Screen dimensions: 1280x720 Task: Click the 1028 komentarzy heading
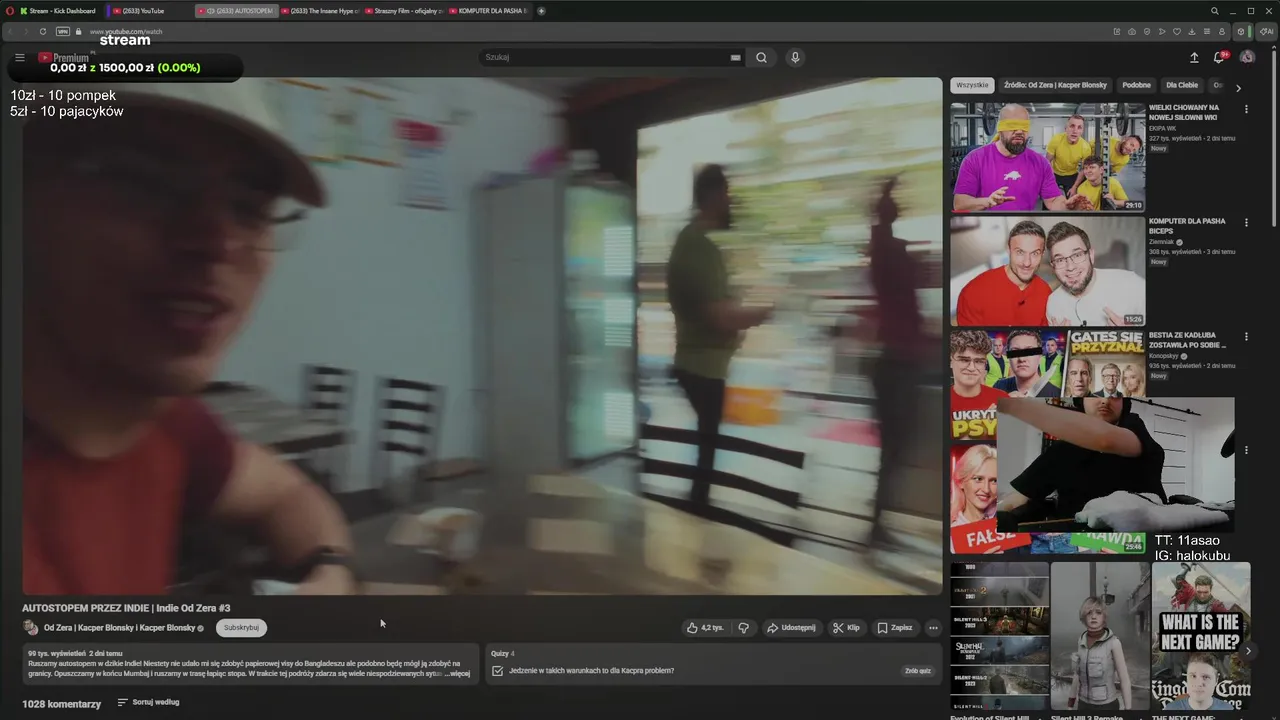(x=62, y=704)
